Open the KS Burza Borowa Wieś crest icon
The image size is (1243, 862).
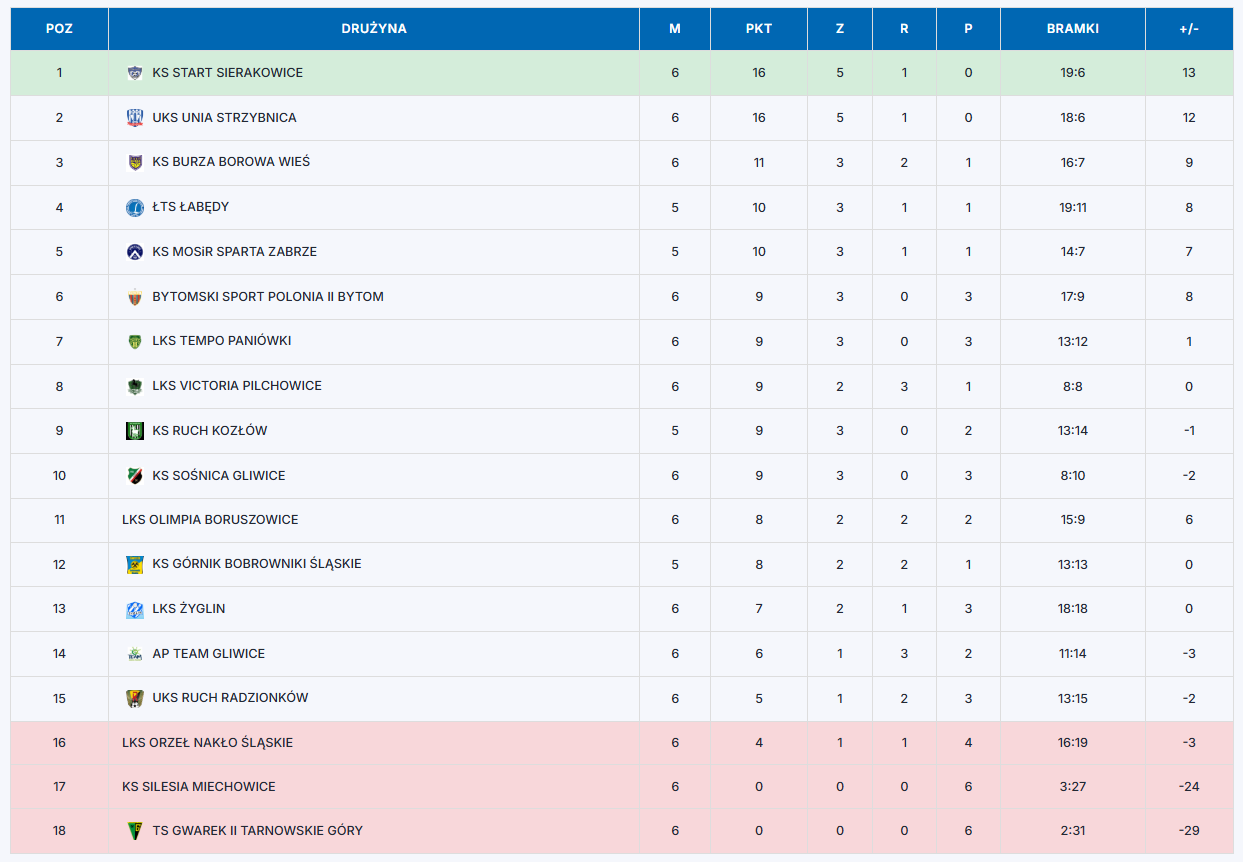coord(135,162)
